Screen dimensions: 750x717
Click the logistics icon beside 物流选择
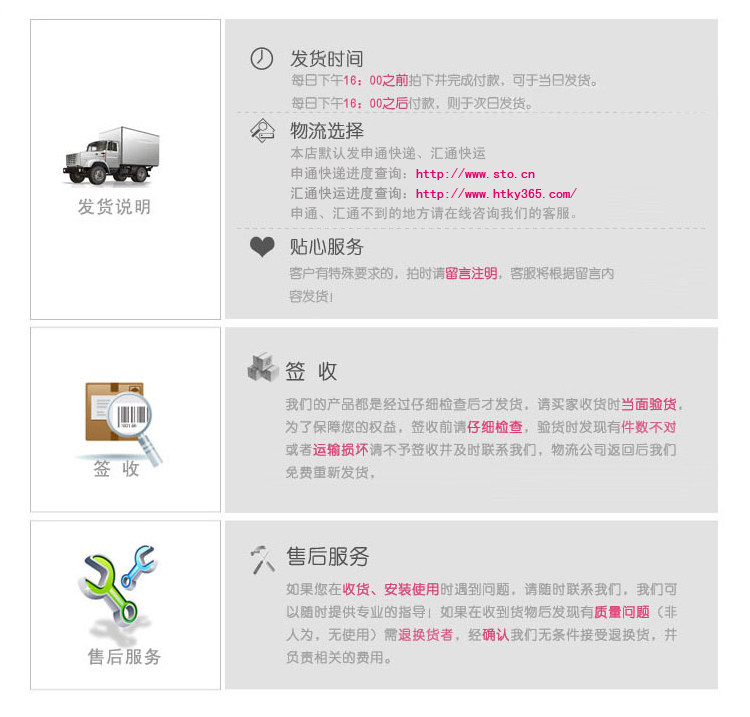(x=262, y=130)
